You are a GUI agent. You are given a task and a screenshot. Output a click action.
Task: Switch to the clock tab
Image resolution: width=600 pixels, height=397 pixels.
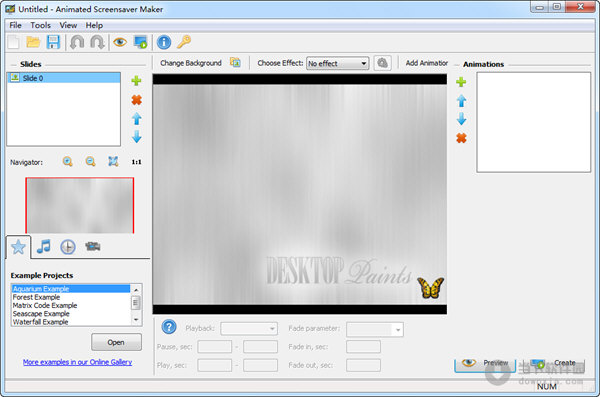68,247
